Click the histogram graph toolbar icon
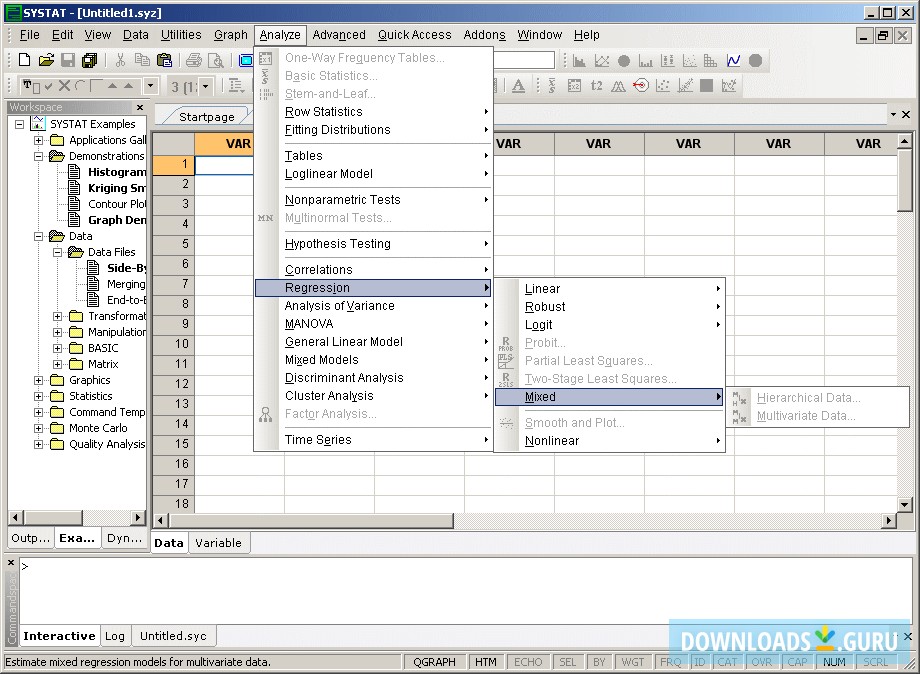This screenshot has width=920, height=674. click(579, 61)
